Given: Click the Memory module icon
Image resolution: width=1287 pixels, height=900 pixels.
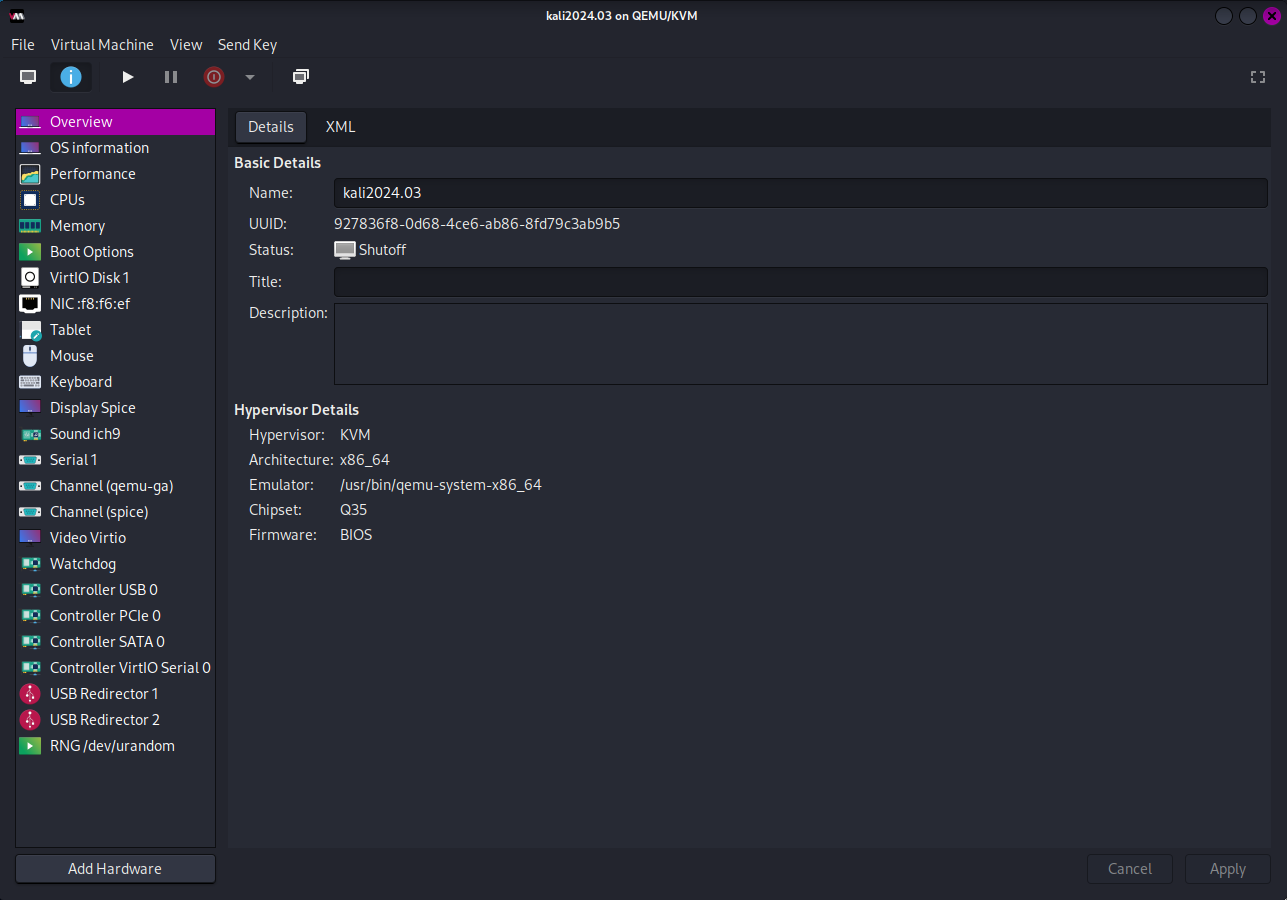Looking at the screenshot, I should 30,226.
